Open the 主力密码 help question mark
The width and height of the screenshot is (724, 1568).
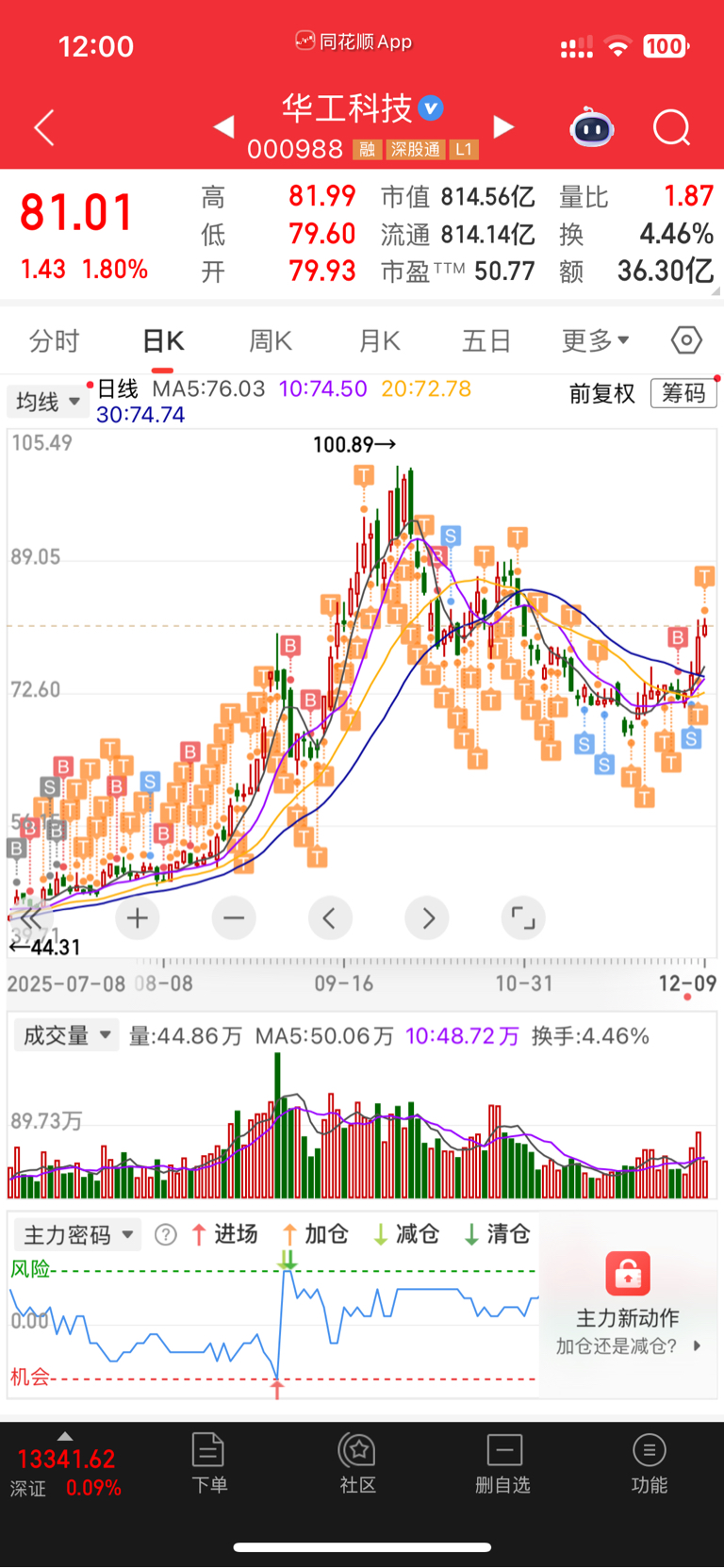pos(166,1235)
